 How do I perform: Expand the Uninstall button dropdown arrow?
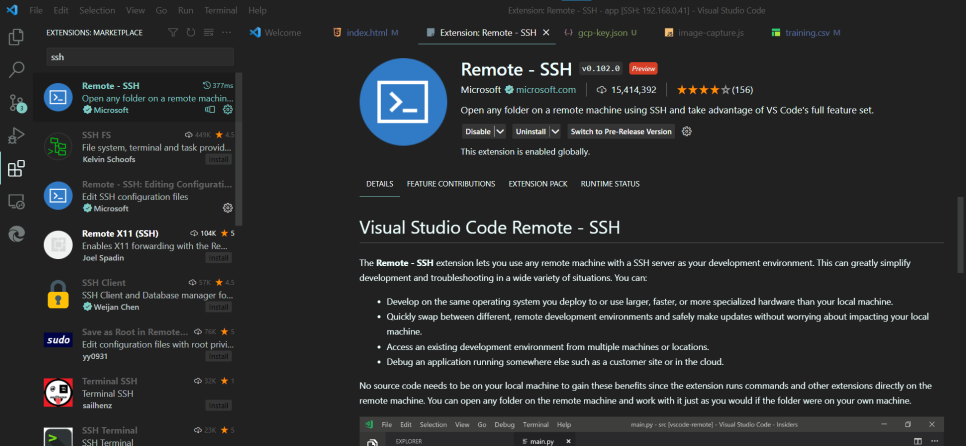(555, 131)
